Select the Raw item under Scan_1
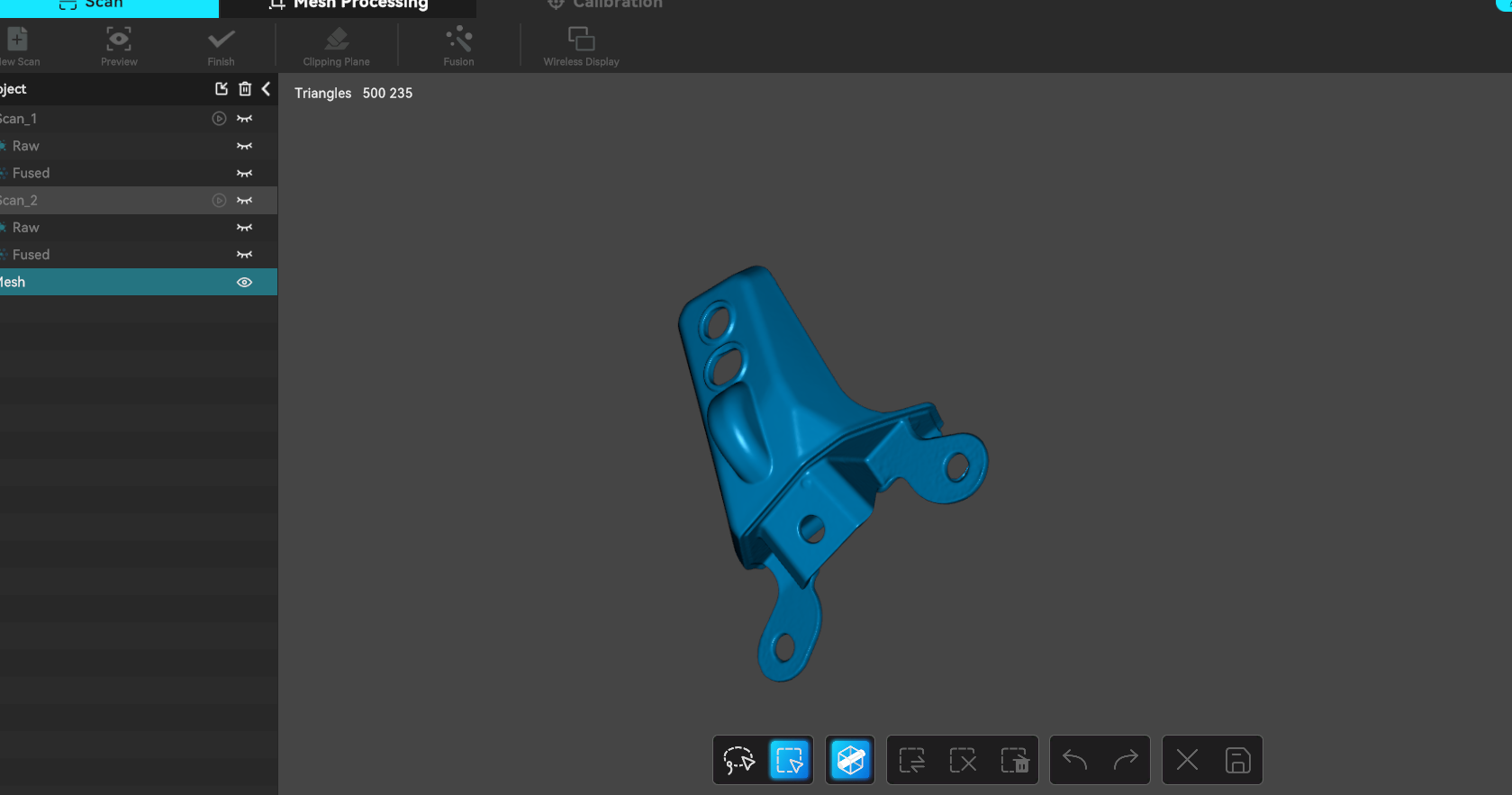 click(26, 146)
